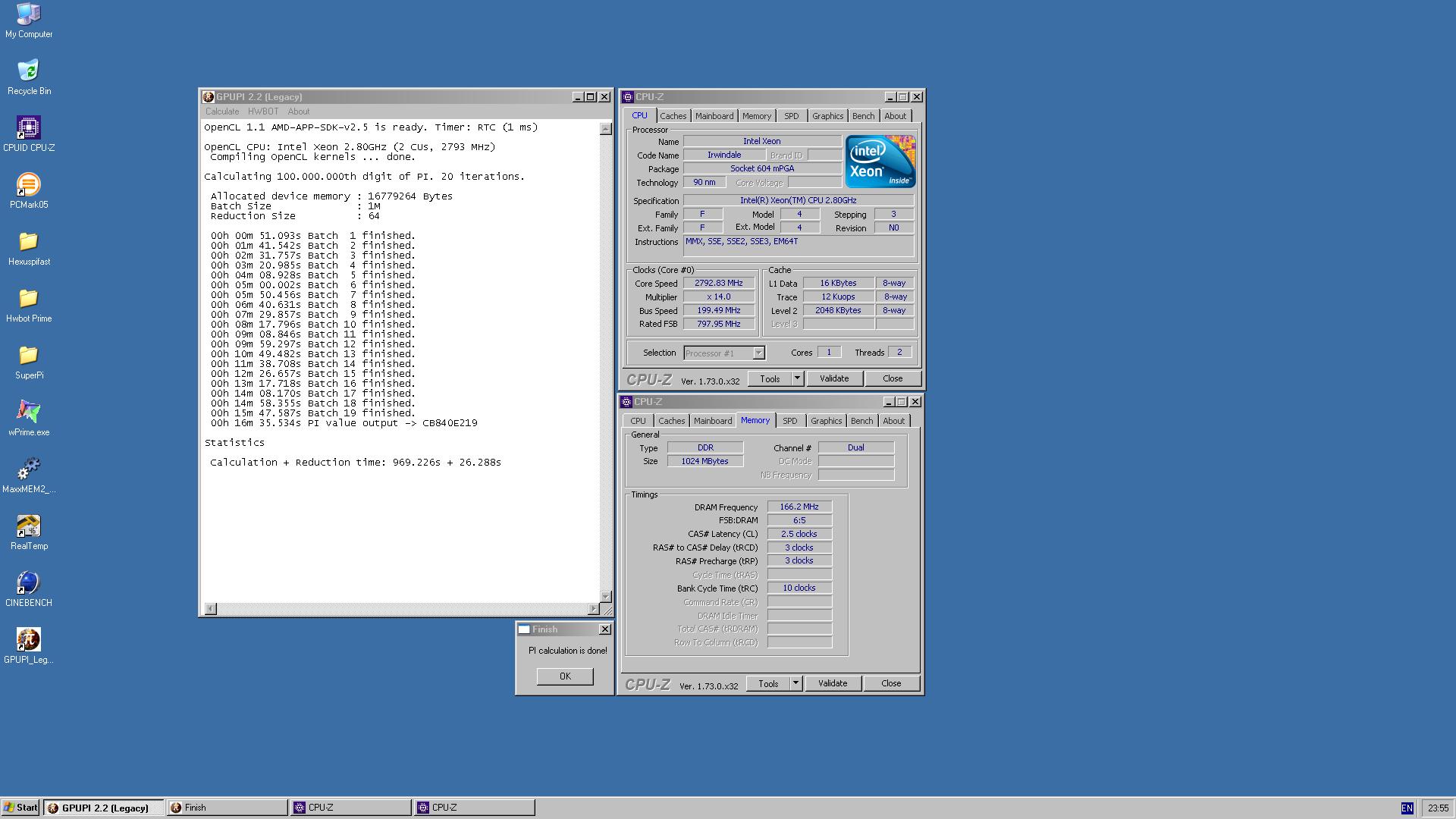Screen dimensions: 1456x819
Task: Open the Start menu
Action: [20, 808]
